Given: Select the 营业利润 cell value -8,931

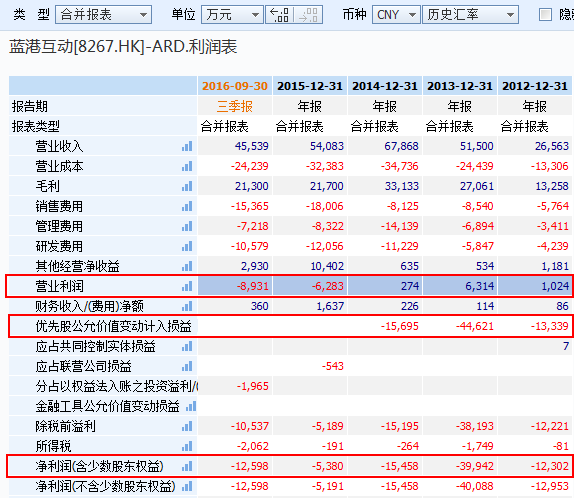Looking at the screenshot, I should click(235, 286).
